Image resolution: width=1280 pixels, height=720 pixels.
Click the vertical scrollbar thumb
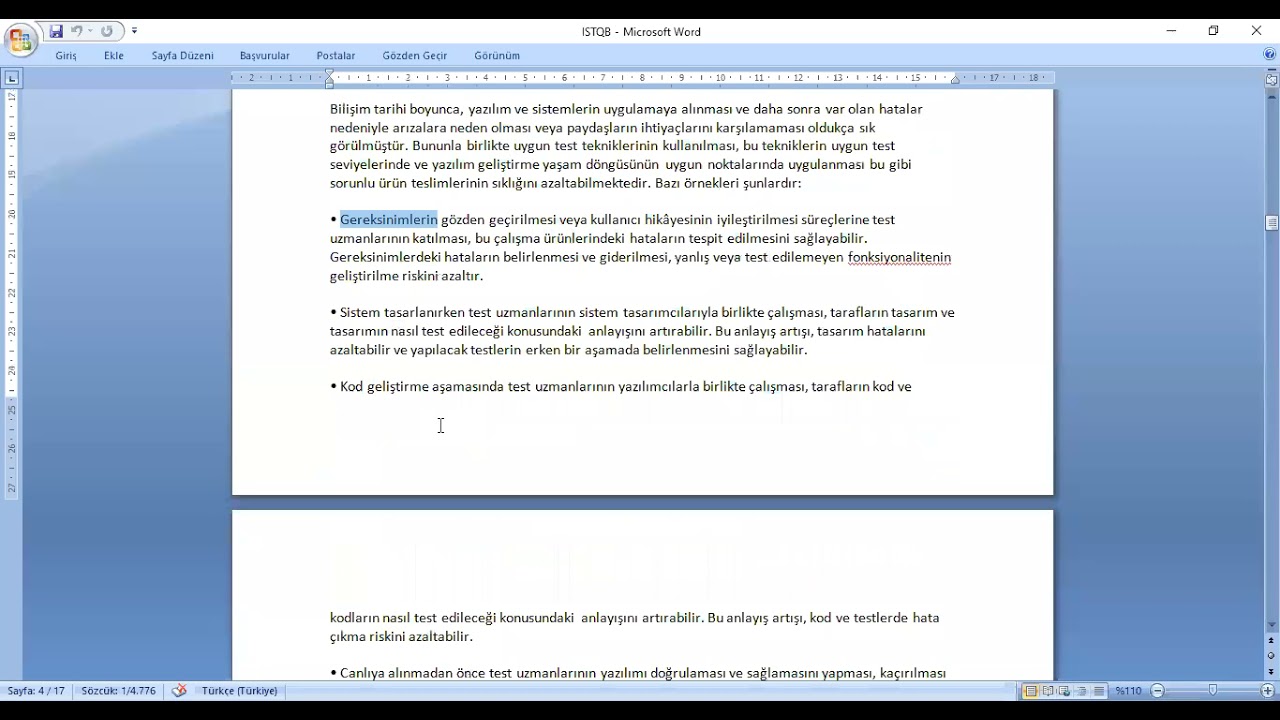point(1272,223)
